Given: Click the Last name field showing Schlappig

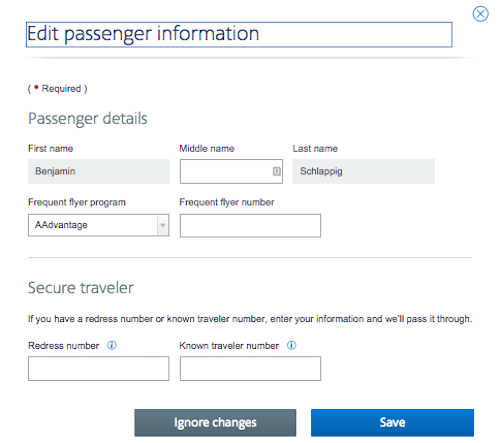Looking at the screenshot, I should pos(363,171).
